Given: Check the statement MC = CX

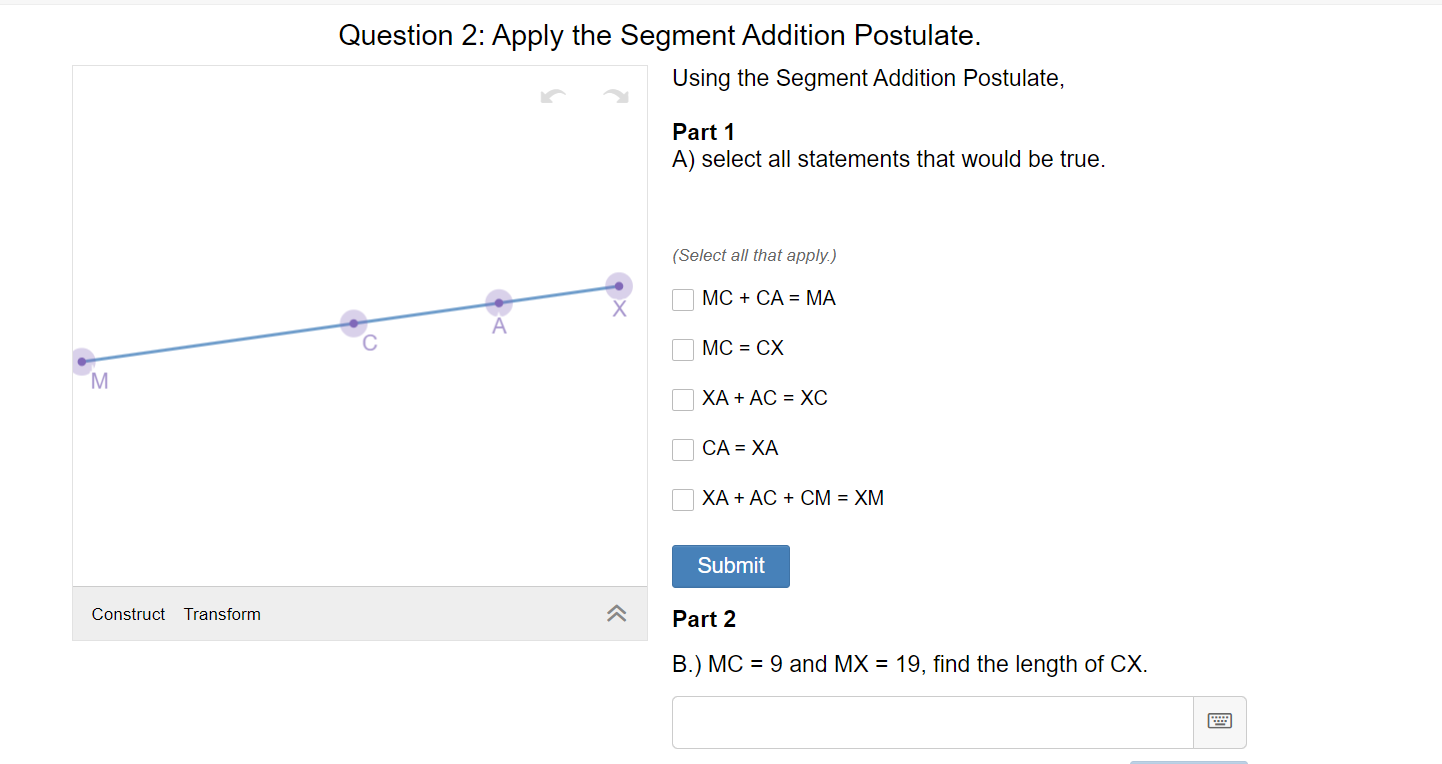Looking at the screenshot, I should [683, 349].
